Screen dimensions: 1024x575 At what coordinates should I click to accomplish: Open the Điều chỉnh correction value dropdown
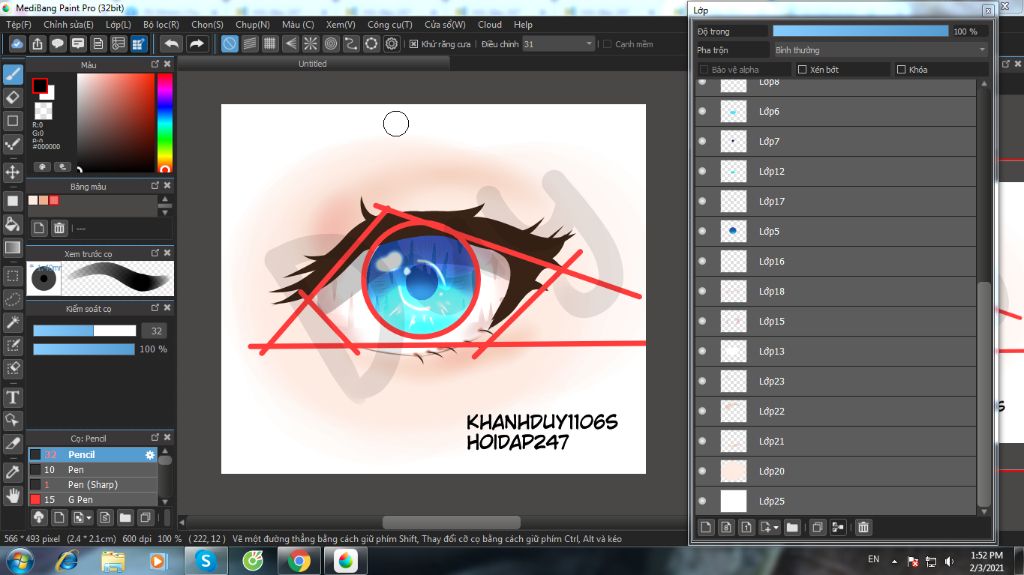[558, 44]
